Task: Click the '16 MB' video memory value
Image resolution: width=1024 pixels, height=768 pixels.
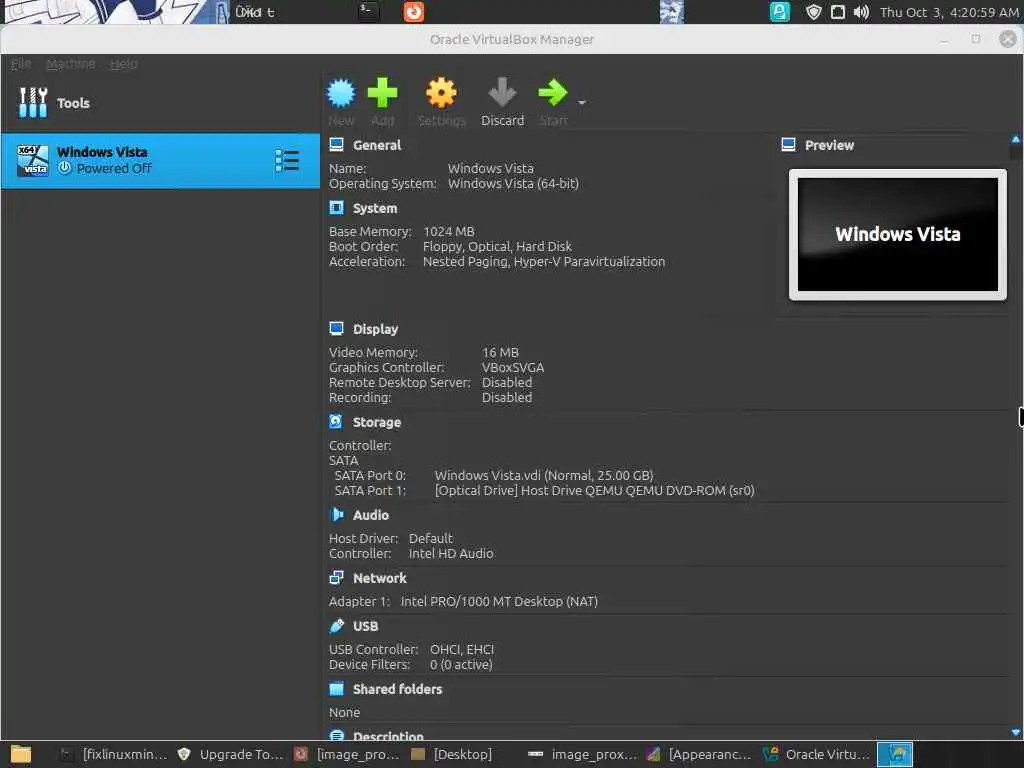Action: pyautogui.click(x=500, y=353)
